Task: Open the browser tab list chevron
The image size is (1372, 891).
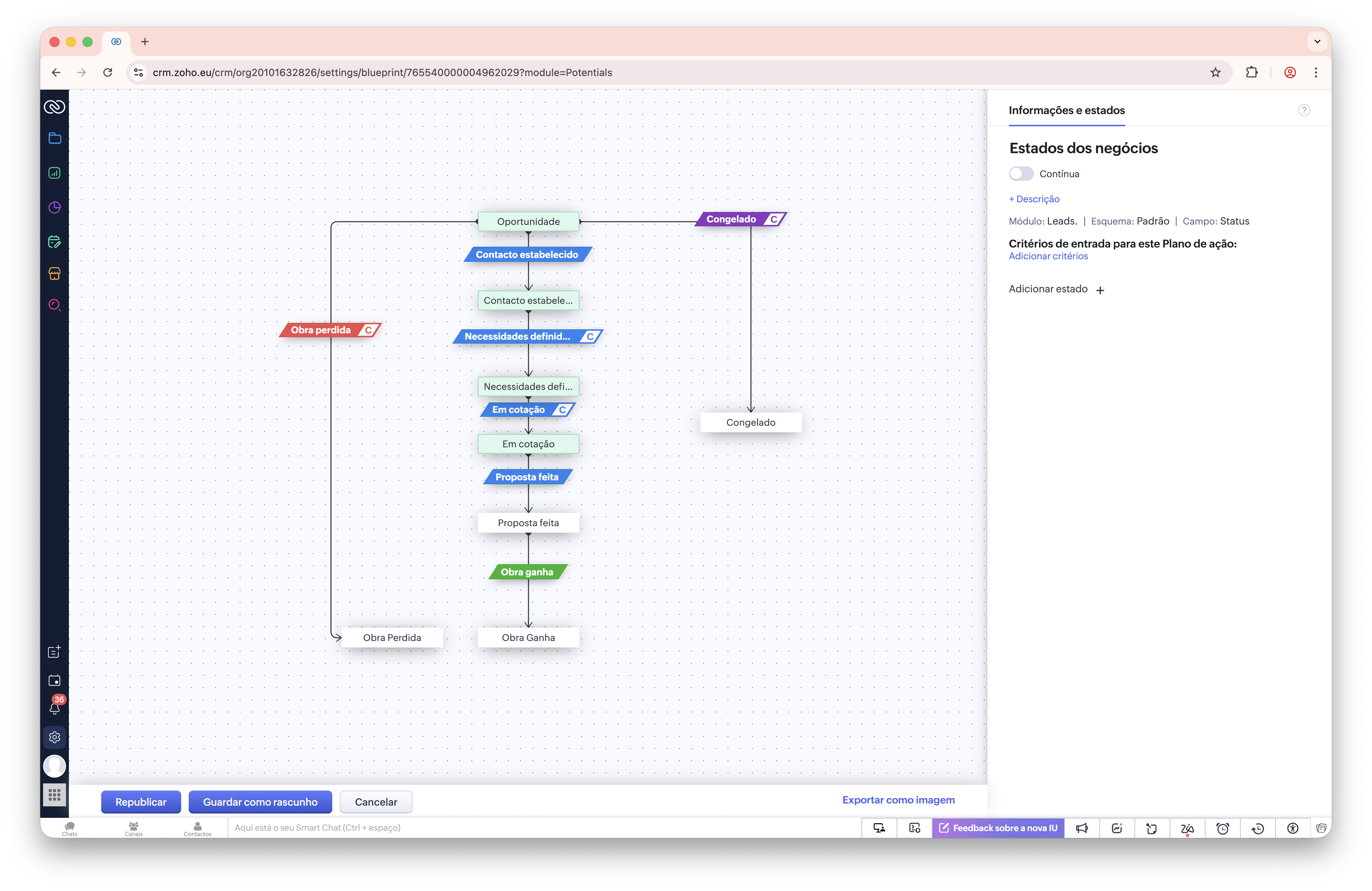Action: pos(1317,42)
